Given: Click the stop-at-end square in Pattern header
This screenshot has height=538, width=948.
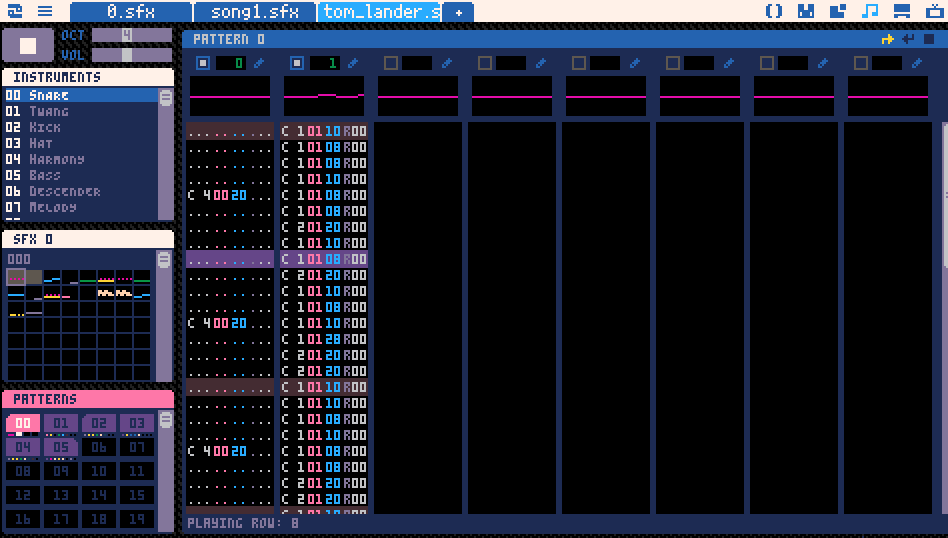Looking at the screenshot, I should (x=929, y=39).
